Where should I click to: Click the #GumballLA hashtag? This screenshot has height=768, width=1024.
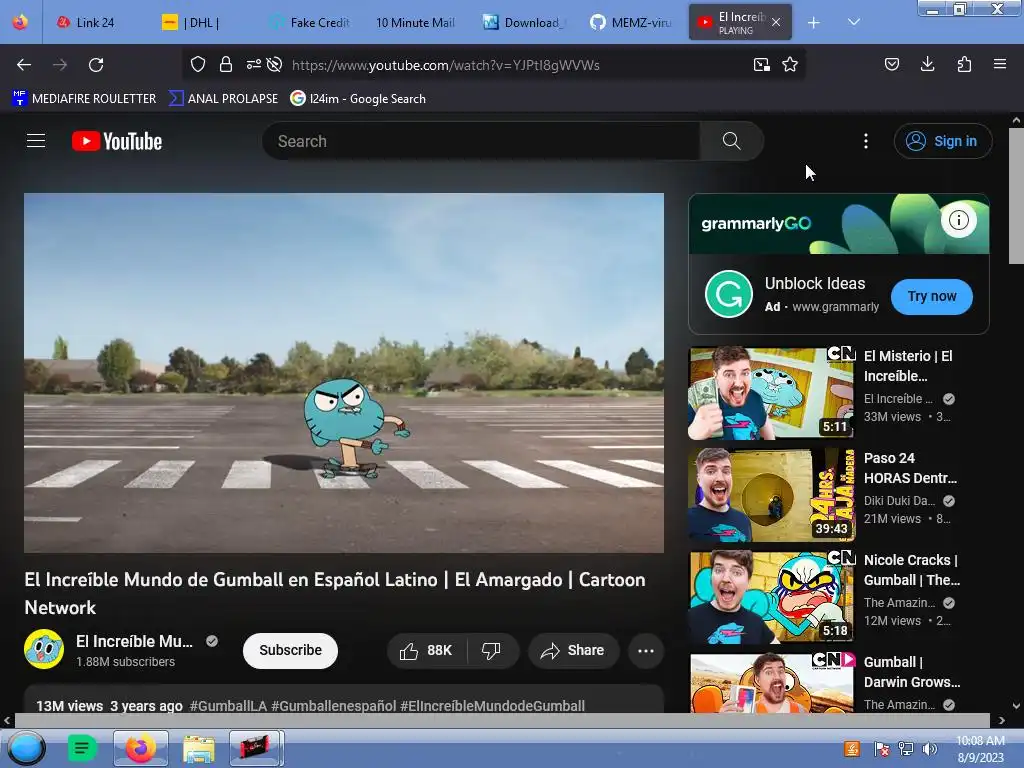[228, 706]
